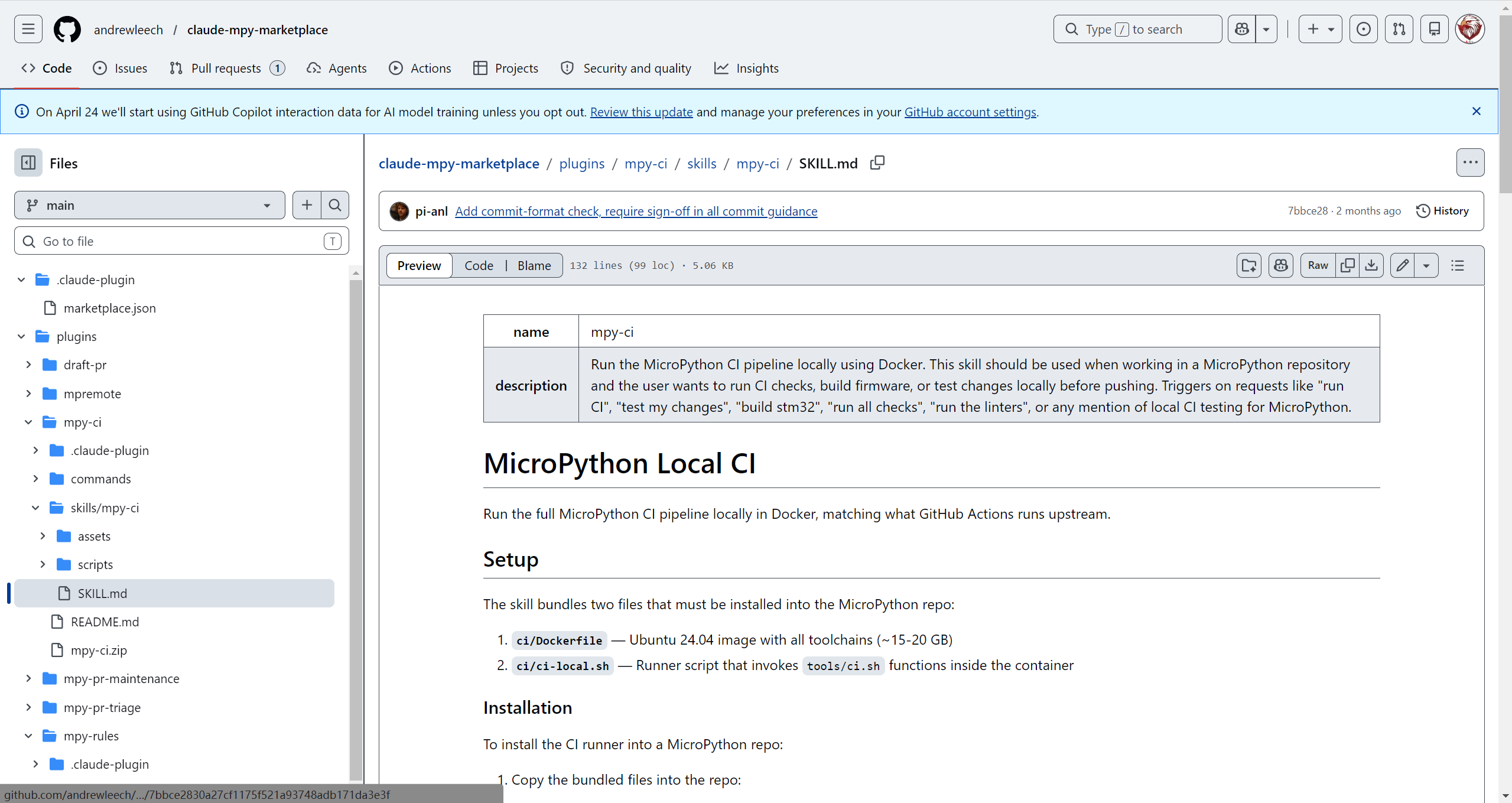Image resolution: width=1512 pixels, height=803 pixels.
Task: Open the Create new plus menu
Action: [x=1320, y=29]
